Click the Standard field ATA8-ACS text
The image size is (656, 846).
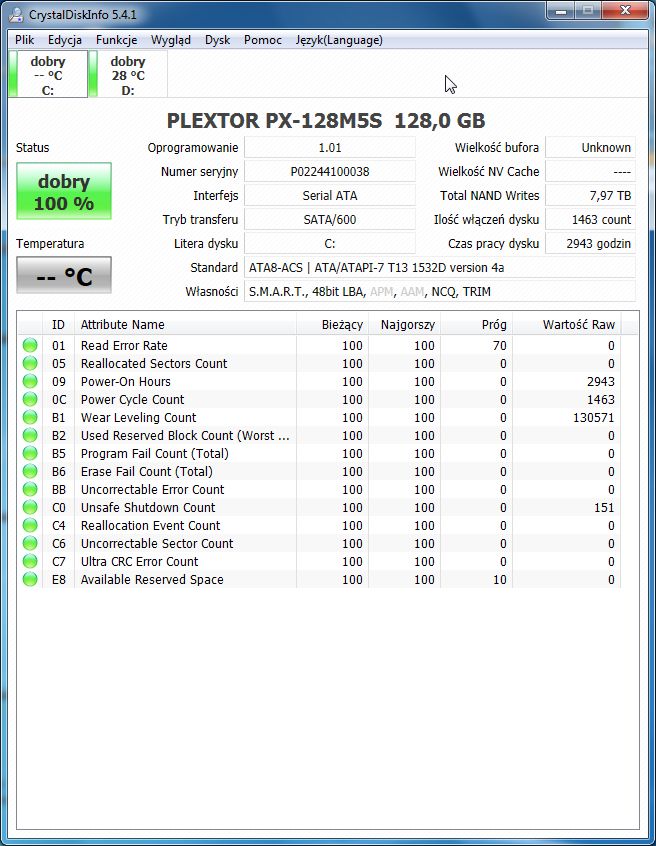440,267
